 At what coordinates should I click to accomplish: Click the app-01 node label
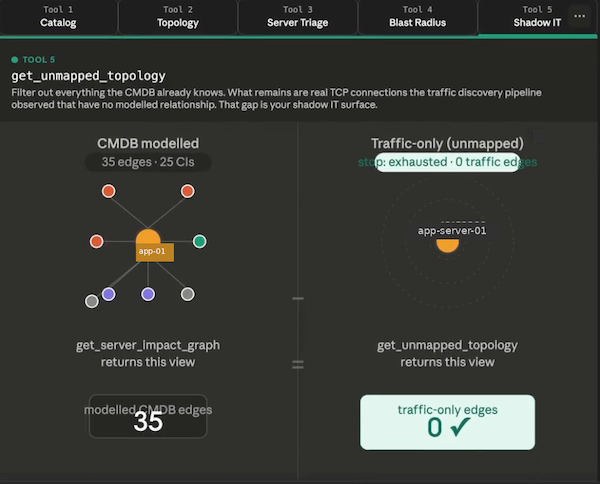(155, 252)
